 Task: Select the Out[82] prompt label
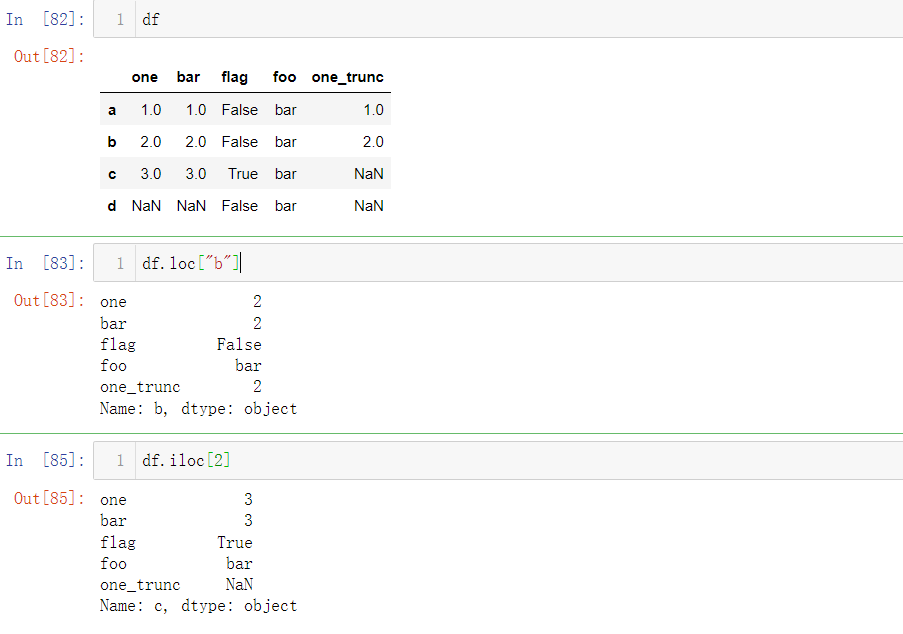49,56
